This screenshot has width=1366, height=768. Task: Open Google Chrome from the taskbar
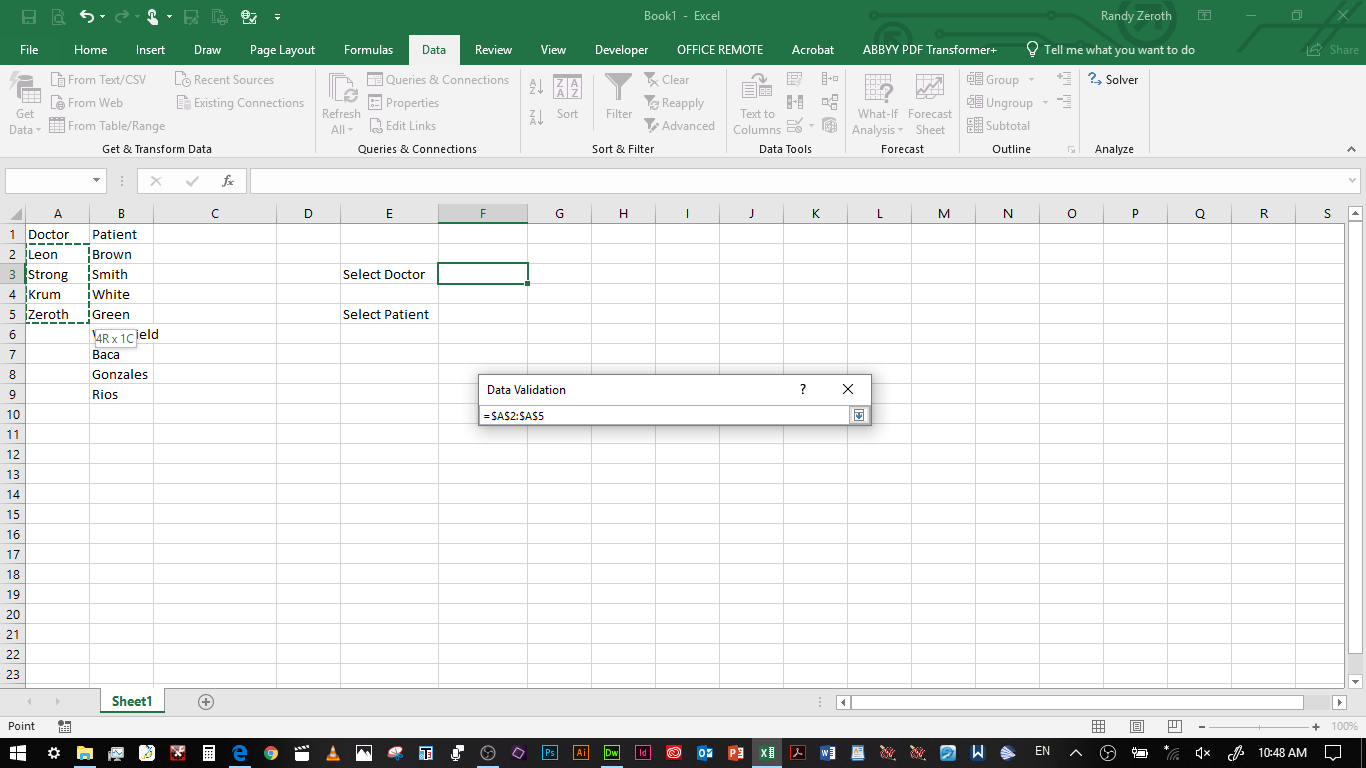tap(271, 753)
